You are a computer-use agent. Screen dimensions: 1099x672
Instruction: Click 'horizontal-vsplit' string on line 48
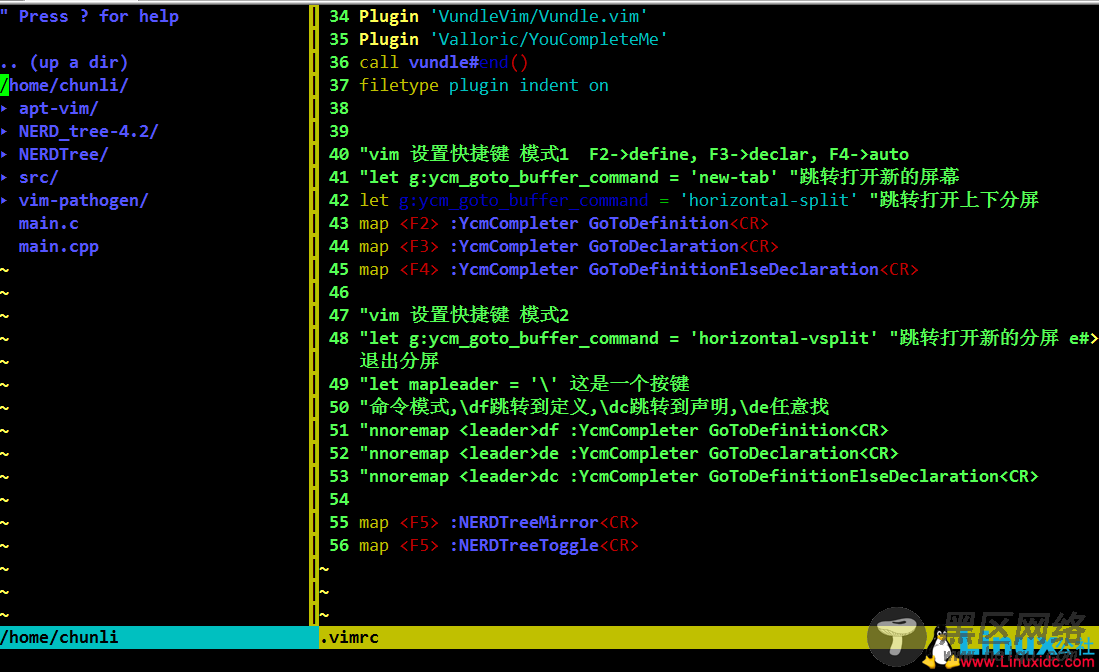coord(784,338)
